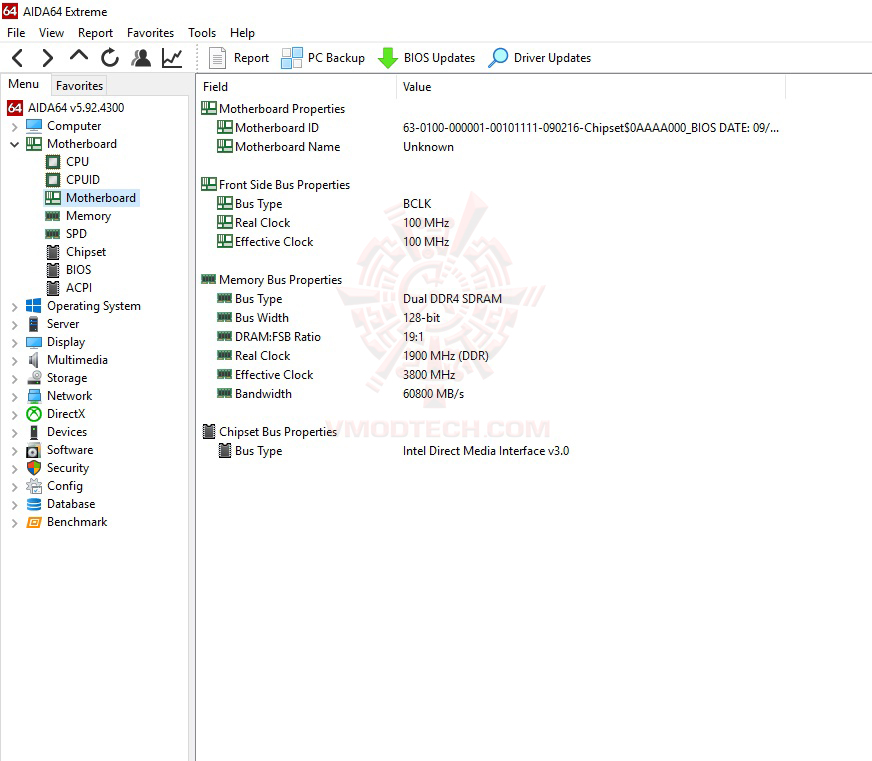The width and height of the screenshot is (872, 761).
Task: Expand the Multimedia tree node
Action: click(x=14, y=360)
